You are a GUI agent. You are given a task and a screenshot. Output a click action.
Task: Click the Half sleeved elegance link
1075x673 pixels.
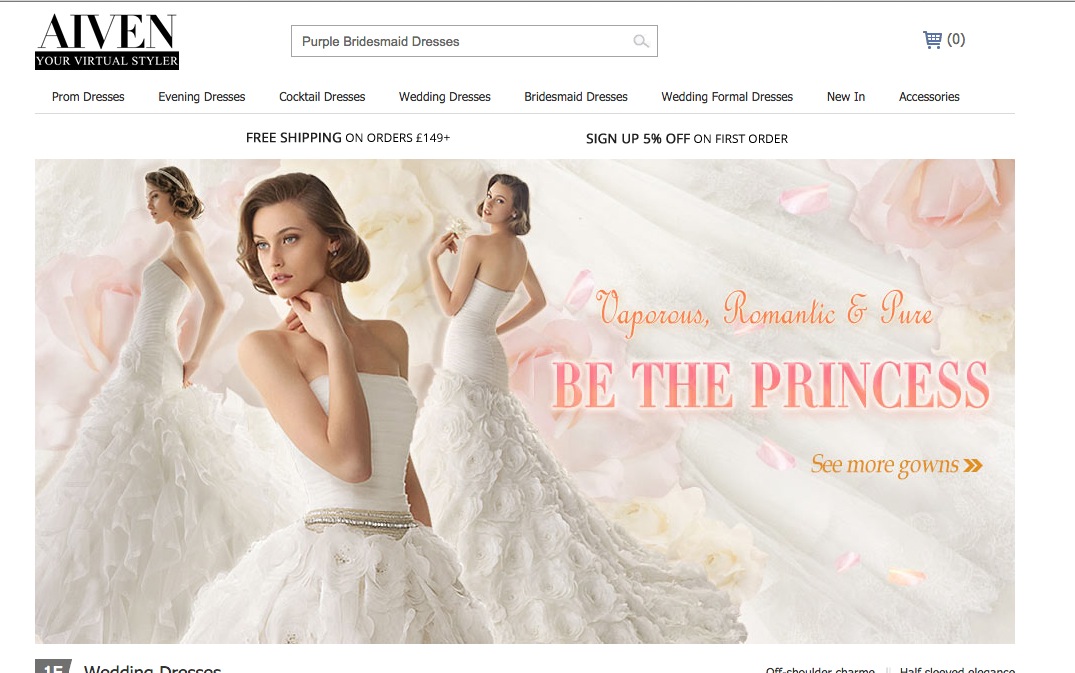coord(956,670)
